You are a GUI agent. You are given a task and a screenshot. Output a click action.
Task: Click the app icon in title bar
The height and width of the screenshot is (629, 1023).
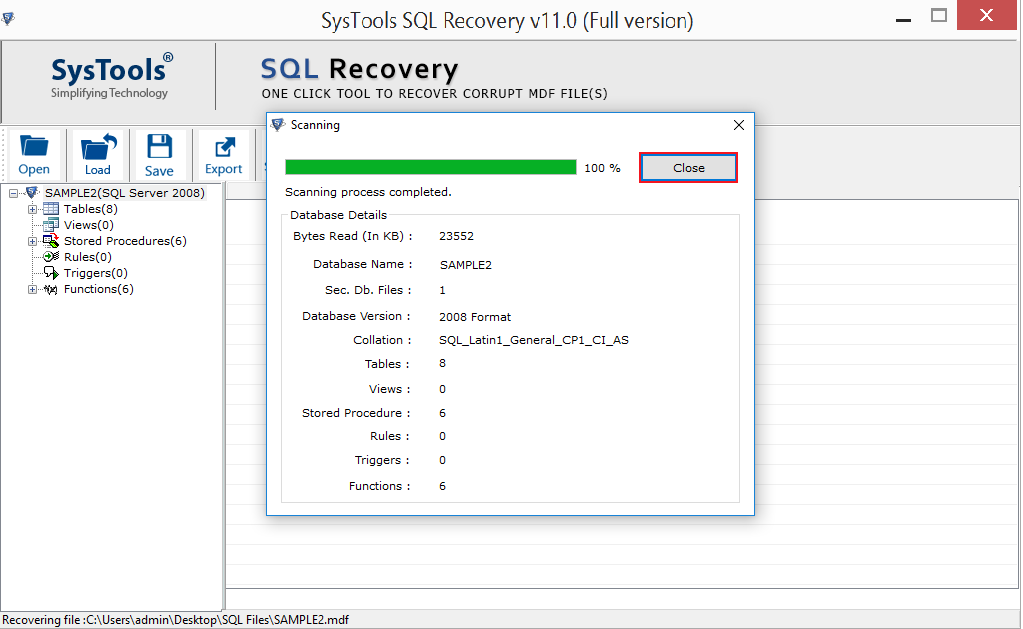pyautogui.click(x=8, y=18)
